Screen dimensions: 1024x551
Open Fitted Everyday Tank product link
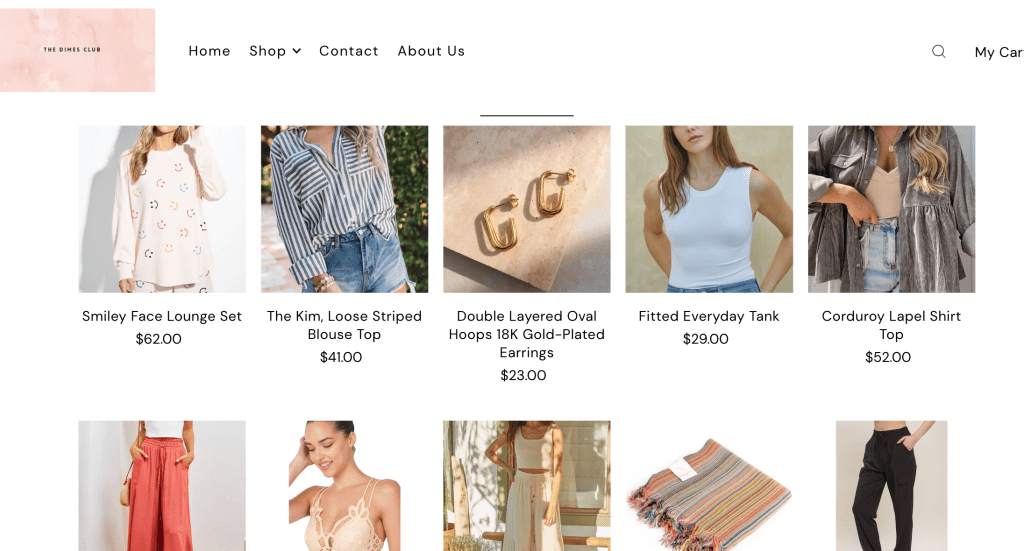709,316
